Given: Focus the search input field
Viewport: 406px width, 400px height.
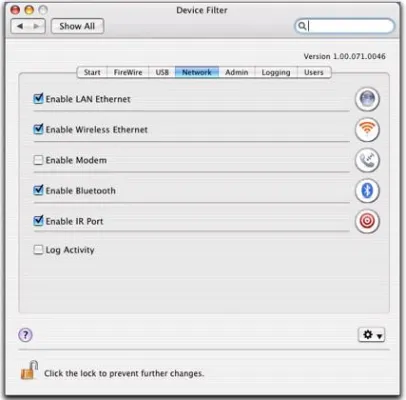Looking at the screenshot, I should pyautogui.click(x=345, y=26).
